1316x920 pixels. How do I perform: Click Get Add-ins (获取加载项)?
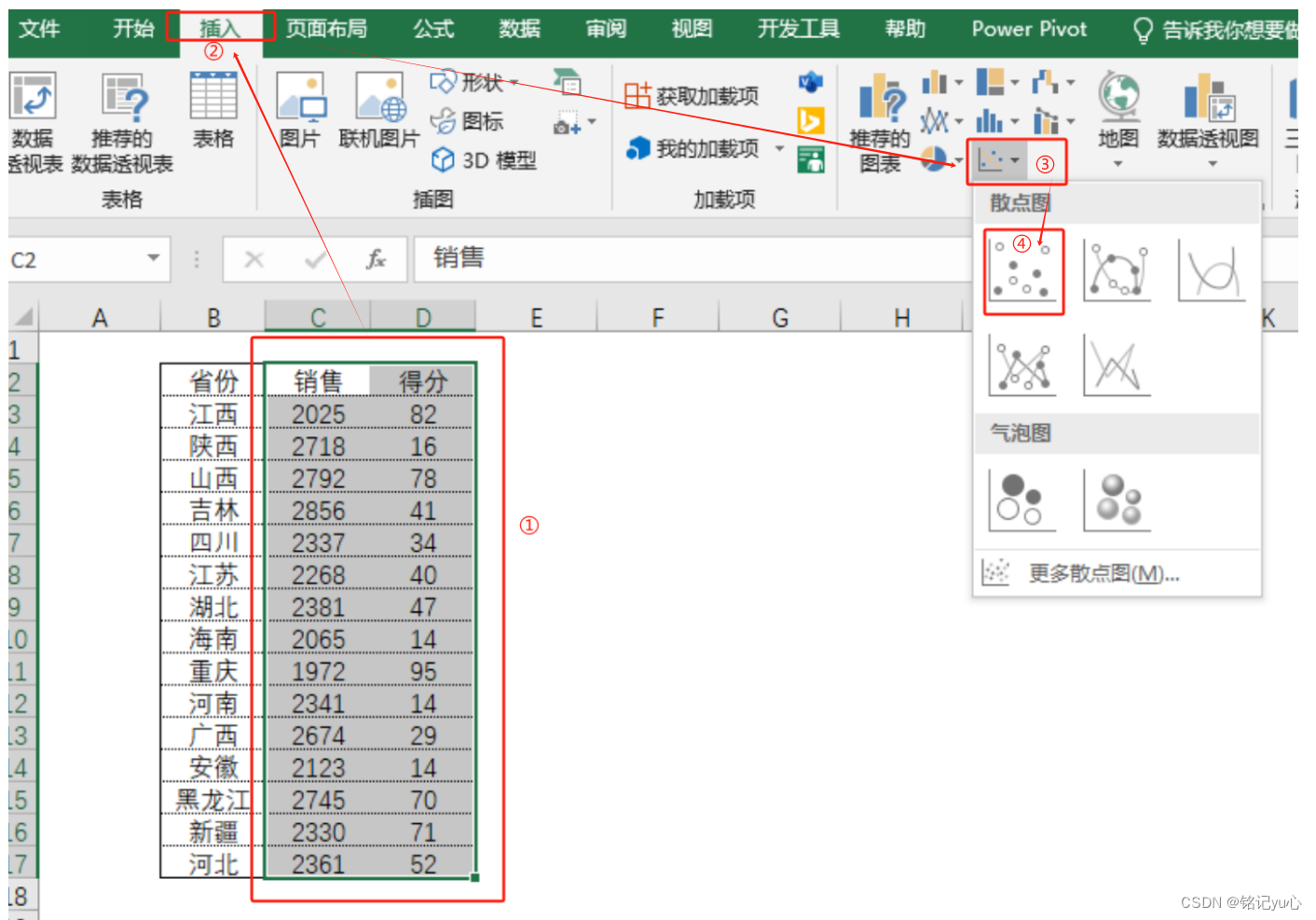coord(692,95)
